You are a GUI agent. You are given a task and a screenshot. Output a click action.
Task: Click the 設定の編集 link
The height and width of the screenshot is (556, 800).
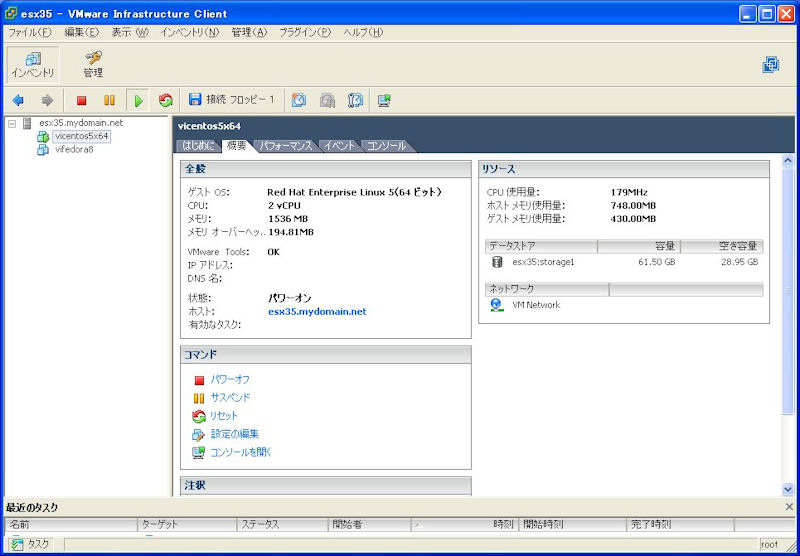tap(235, 434)
